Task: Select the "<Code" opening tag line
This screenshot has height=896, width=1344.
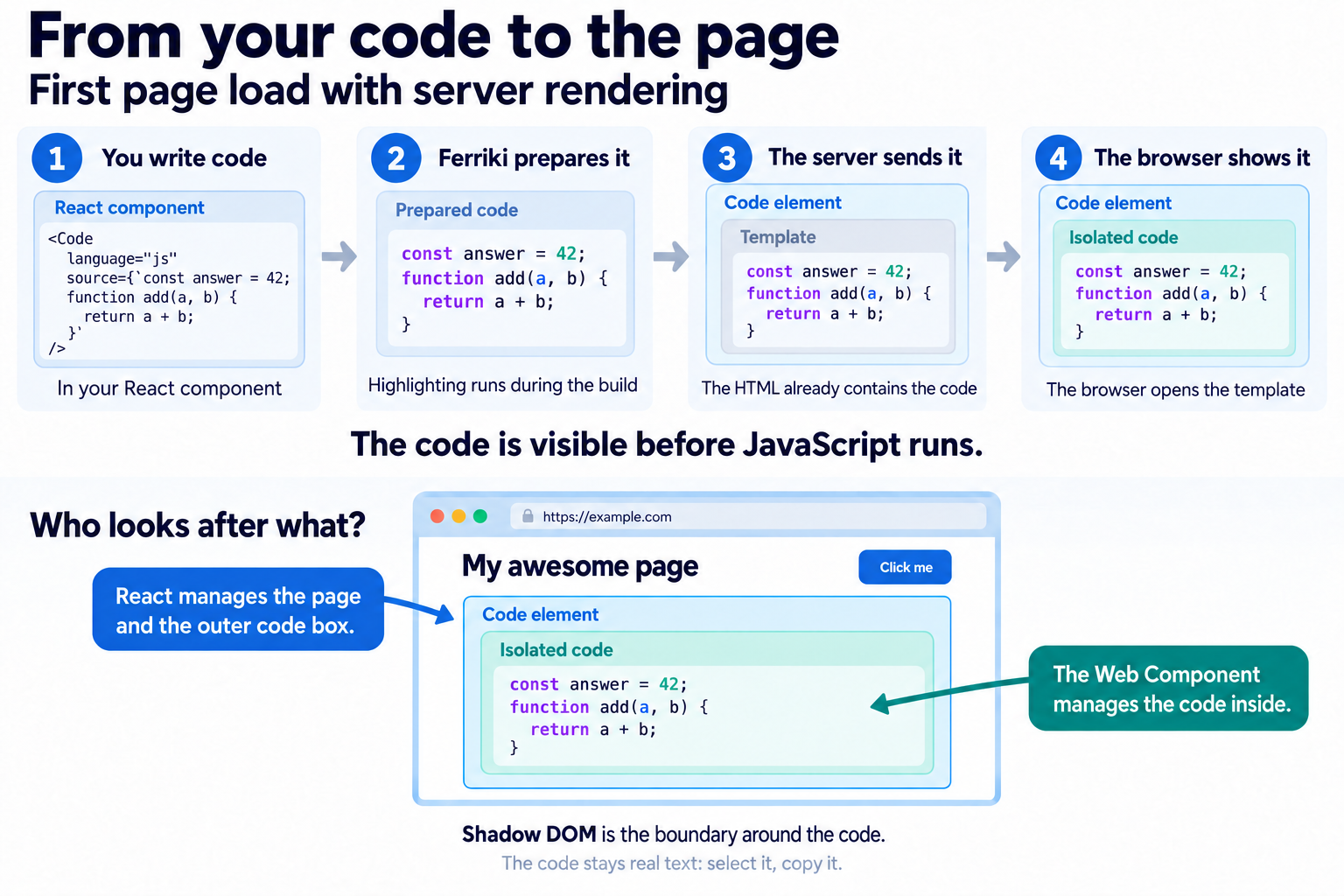Action: (x=70, y=238)
